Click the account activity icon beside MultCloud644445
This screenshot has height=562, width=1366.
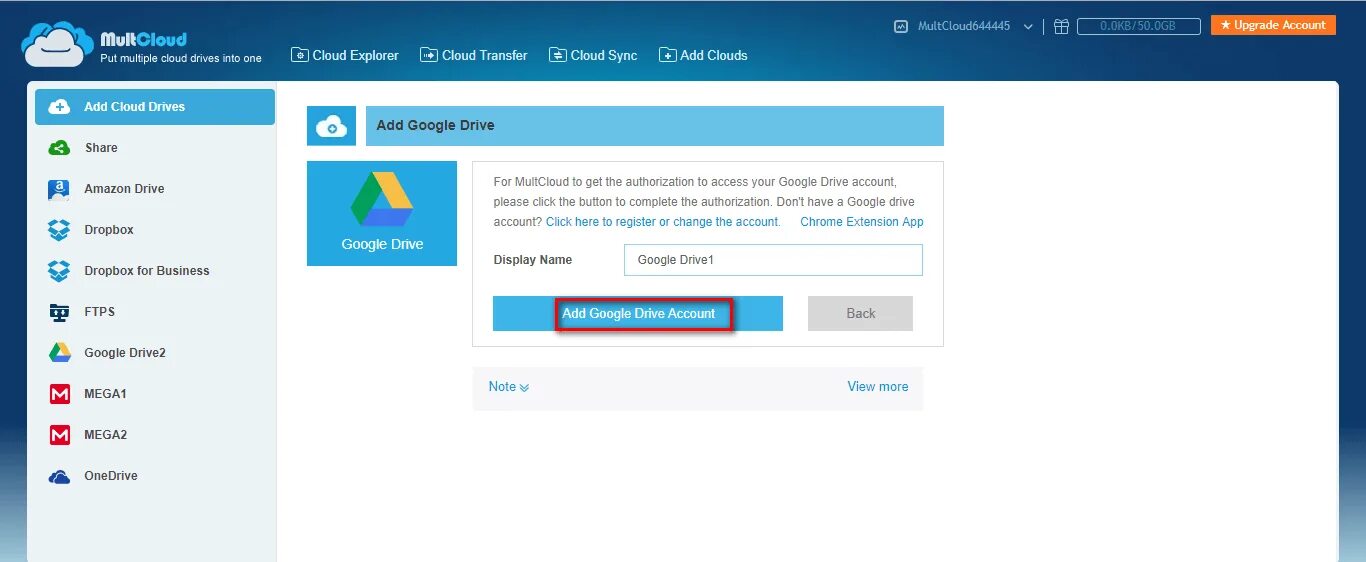point(901,27)
